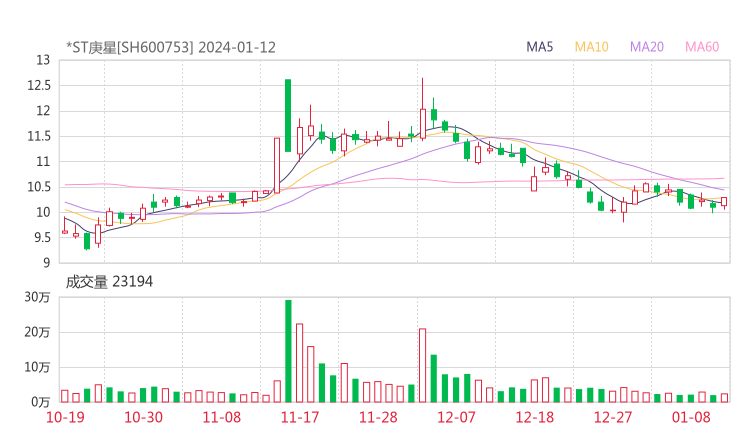Click the tall red volume bar before 12-07
Screen dimensions: 740x440
(422, 365)
